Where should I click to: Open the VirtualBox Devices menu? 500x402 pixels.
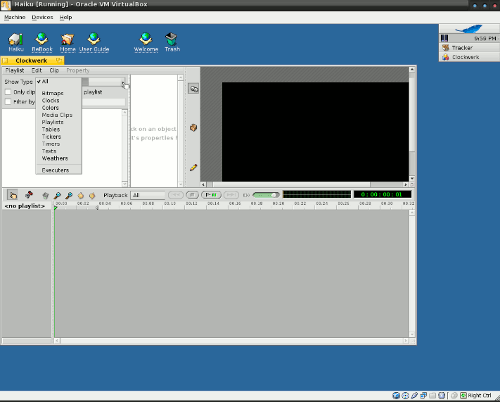tap(42, 17)
